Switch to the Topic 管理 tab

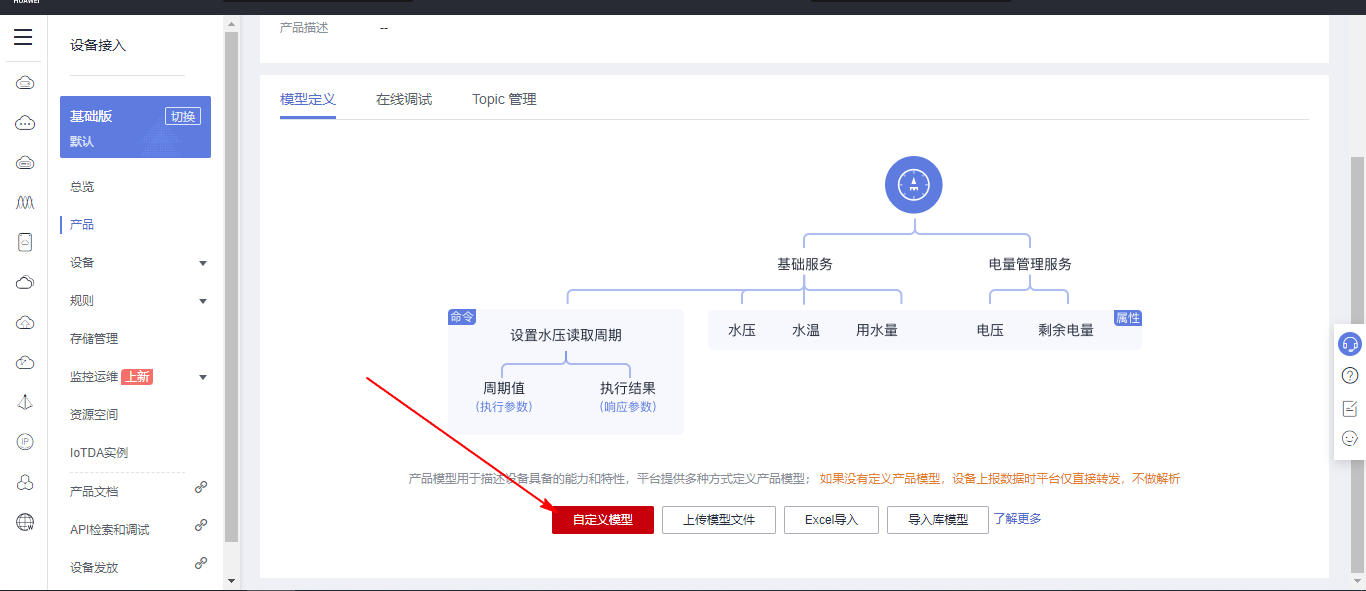click(x=504, y=100)
